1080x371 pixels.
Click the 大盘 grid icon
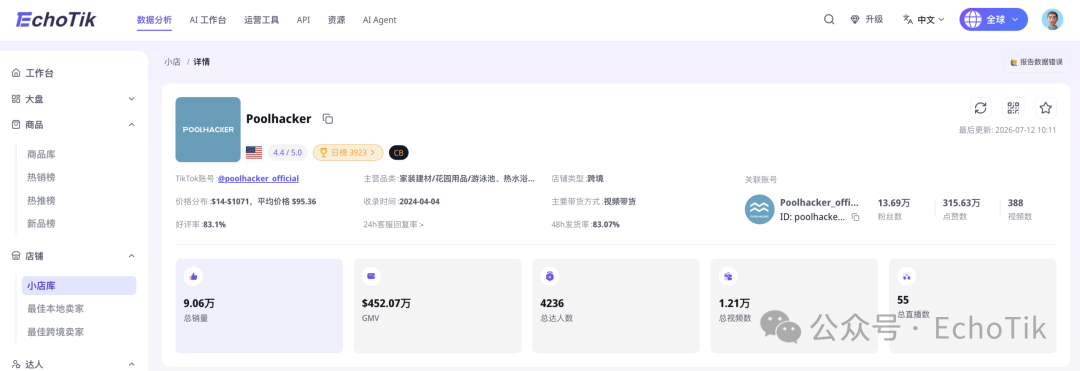[x=16, y=99]
